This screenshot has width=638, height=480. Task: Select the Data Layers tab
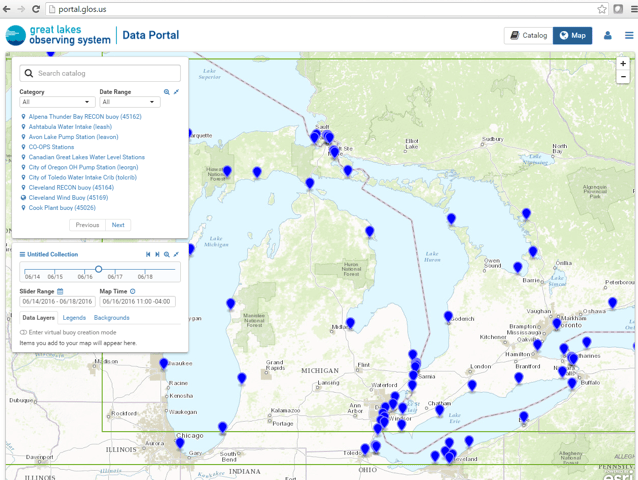(38, 318)
